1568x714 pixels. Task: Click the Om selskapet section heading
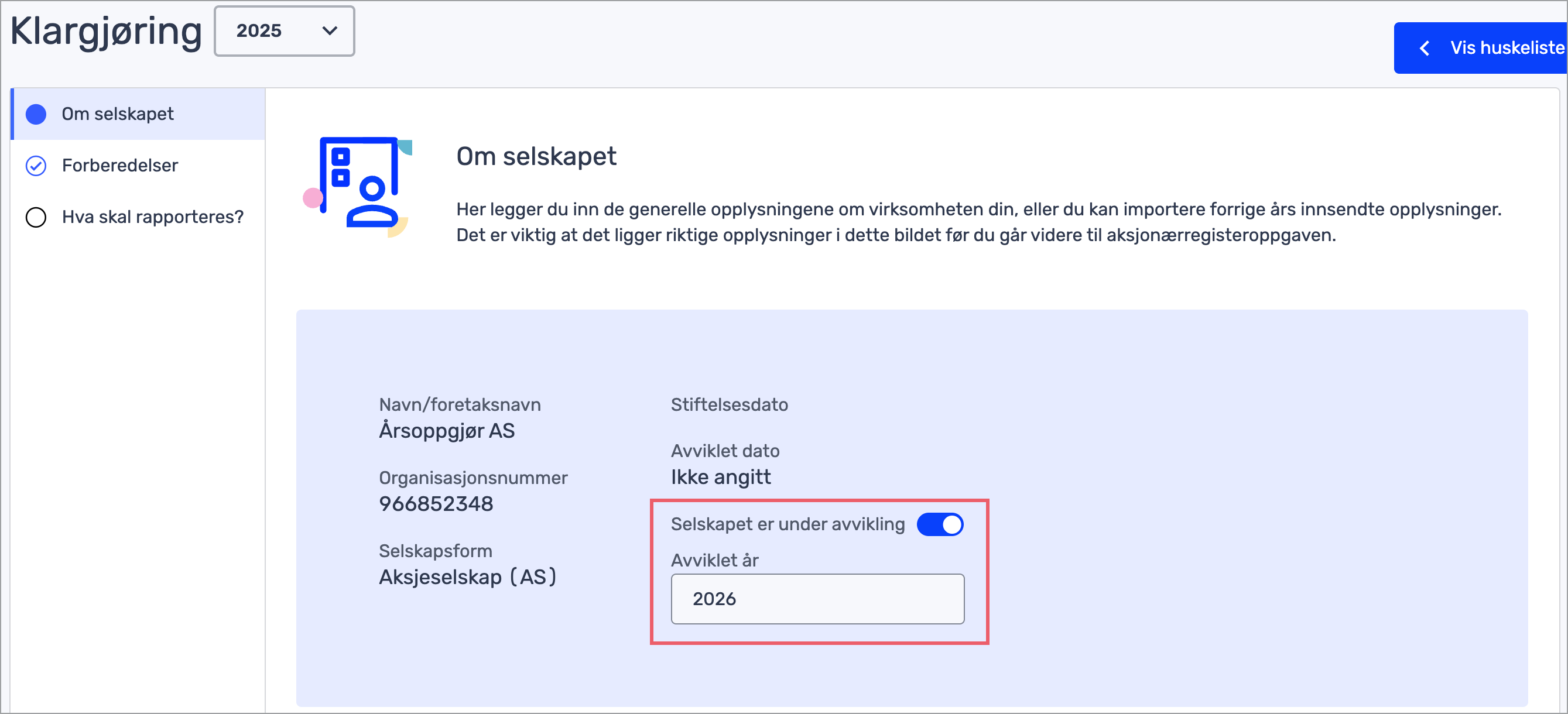click(x=536, y=156)
